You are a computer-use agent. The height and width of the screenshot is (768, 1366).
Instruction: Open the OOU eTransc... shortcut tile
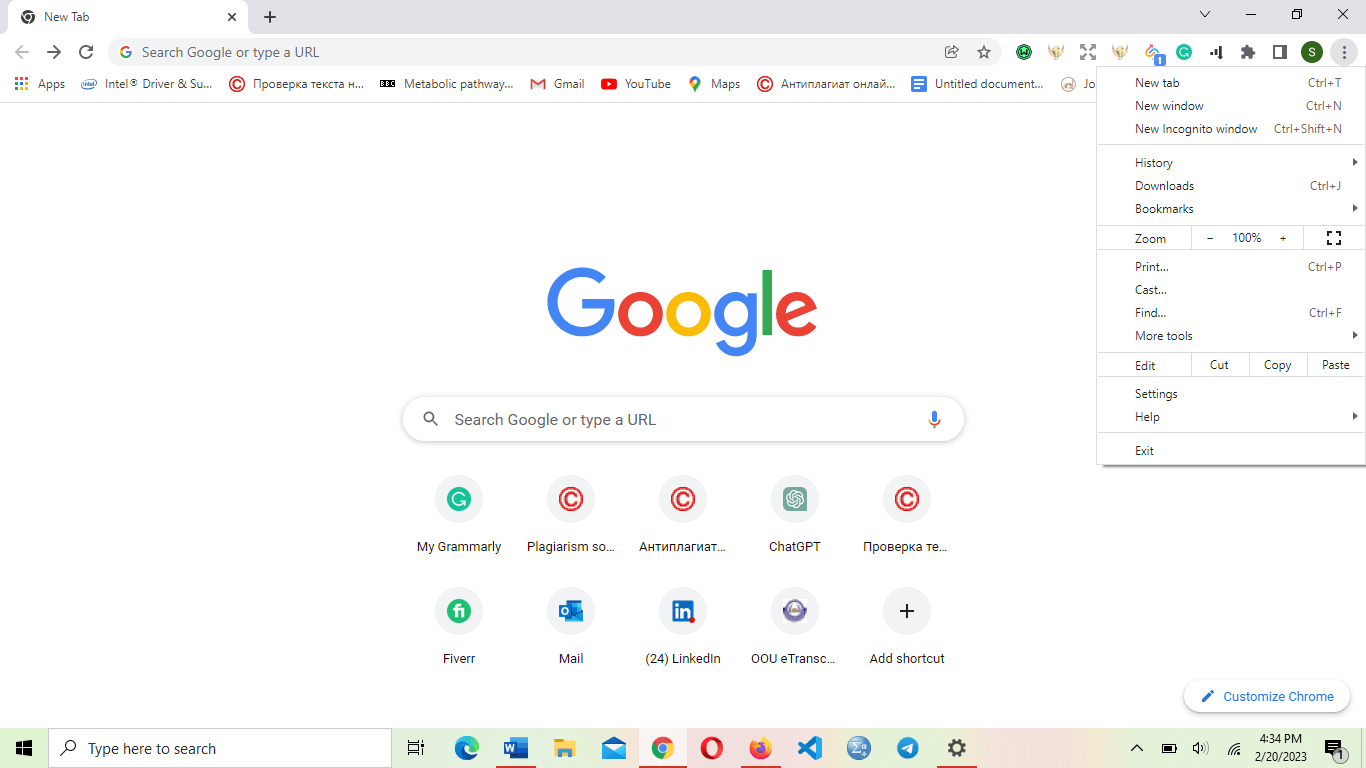[795, 628]
